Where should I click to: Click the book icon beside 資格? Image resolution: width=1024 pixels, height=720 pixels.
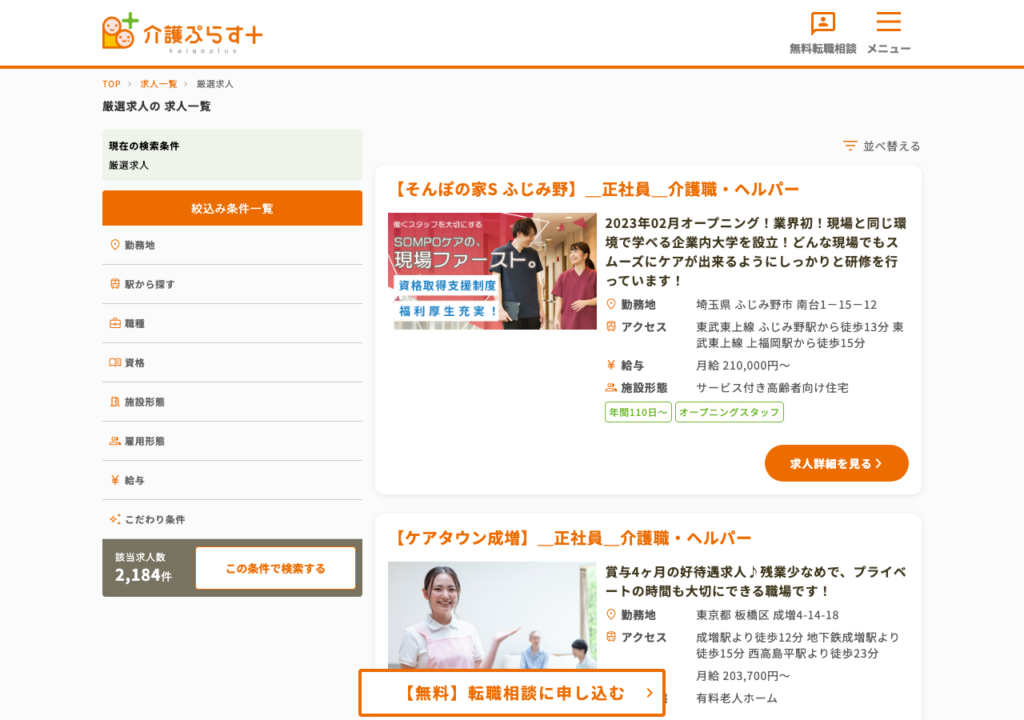coord(115,363)
